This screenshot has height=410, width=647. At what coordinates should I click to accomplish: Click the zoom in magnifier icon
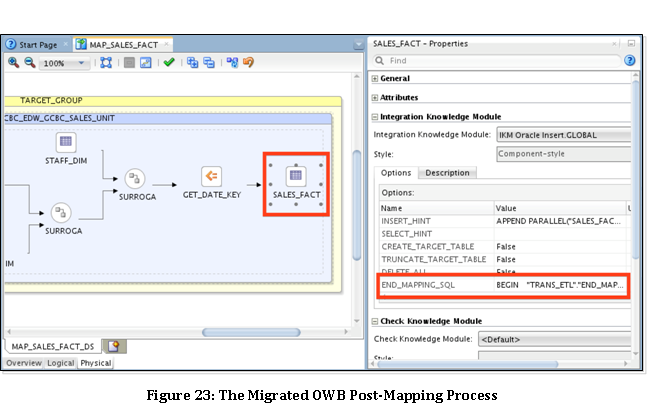14,62
